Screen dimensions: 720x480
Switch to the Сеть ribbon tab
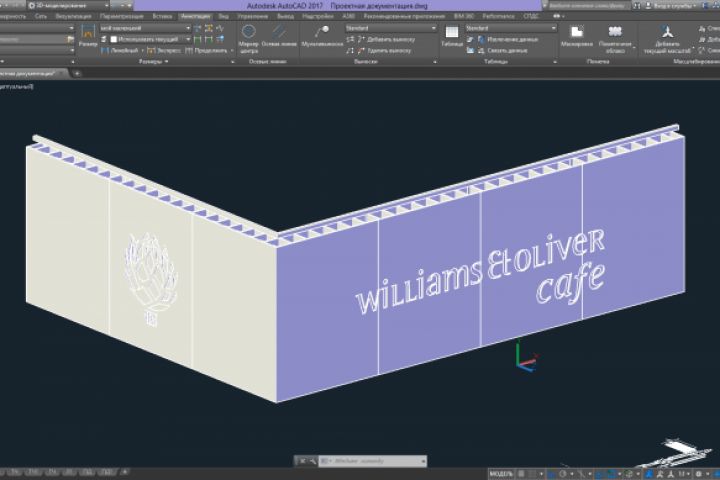tap(41, 16)
